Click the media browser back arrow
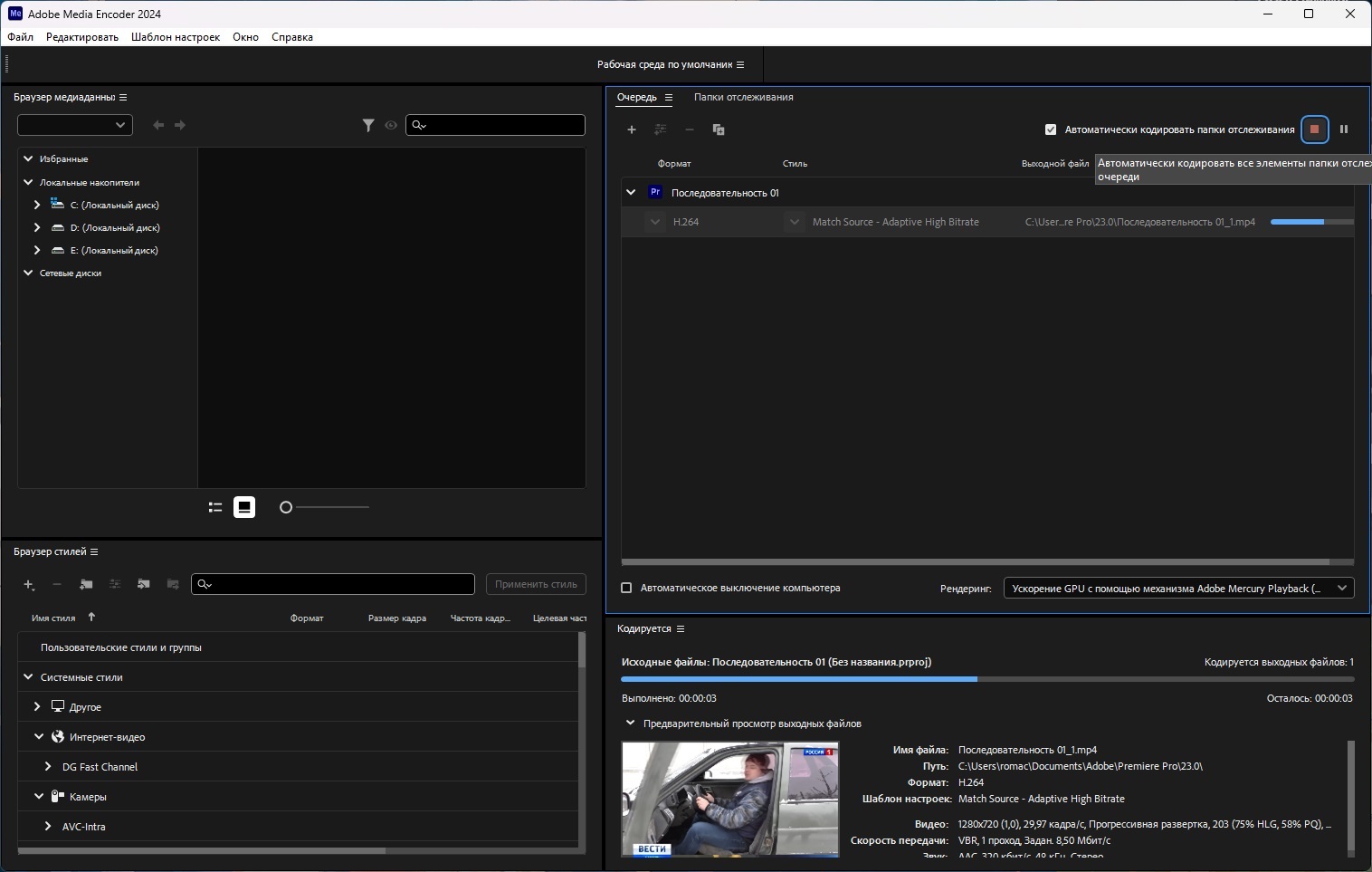Screen dimensions: 1372x872 158,125
